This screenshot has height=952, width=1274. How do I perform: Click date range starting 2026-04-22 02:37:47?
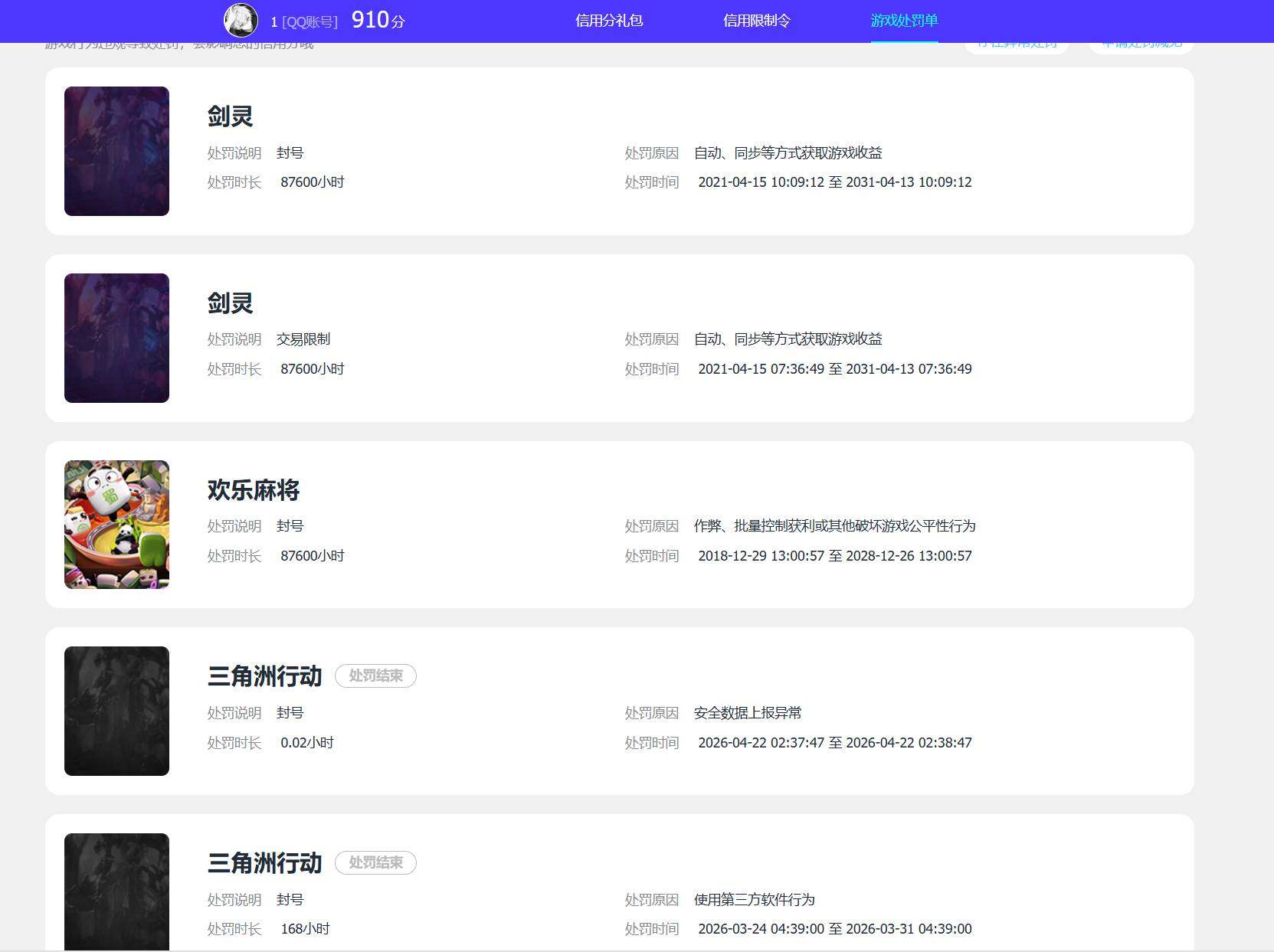pos(835,743)
